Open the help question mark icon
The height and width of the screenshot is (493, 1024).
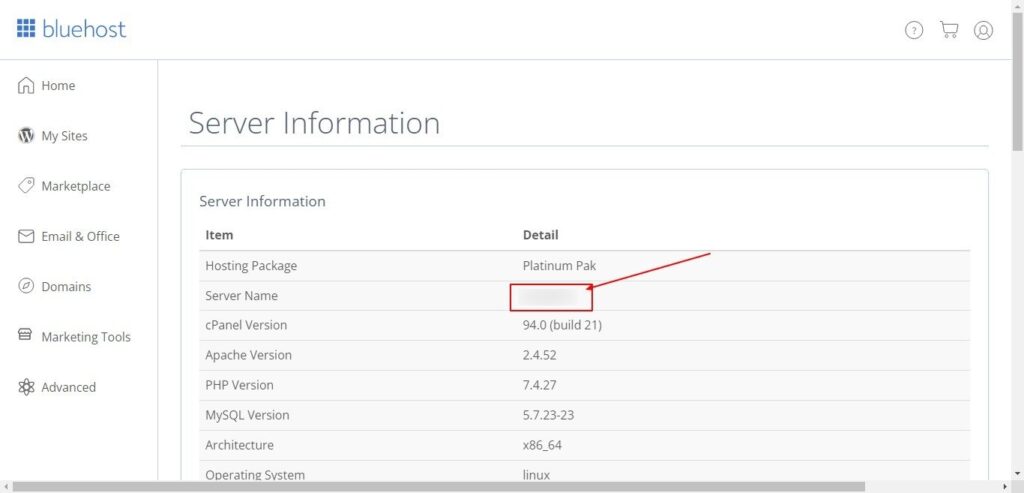(x=914, y=30)
